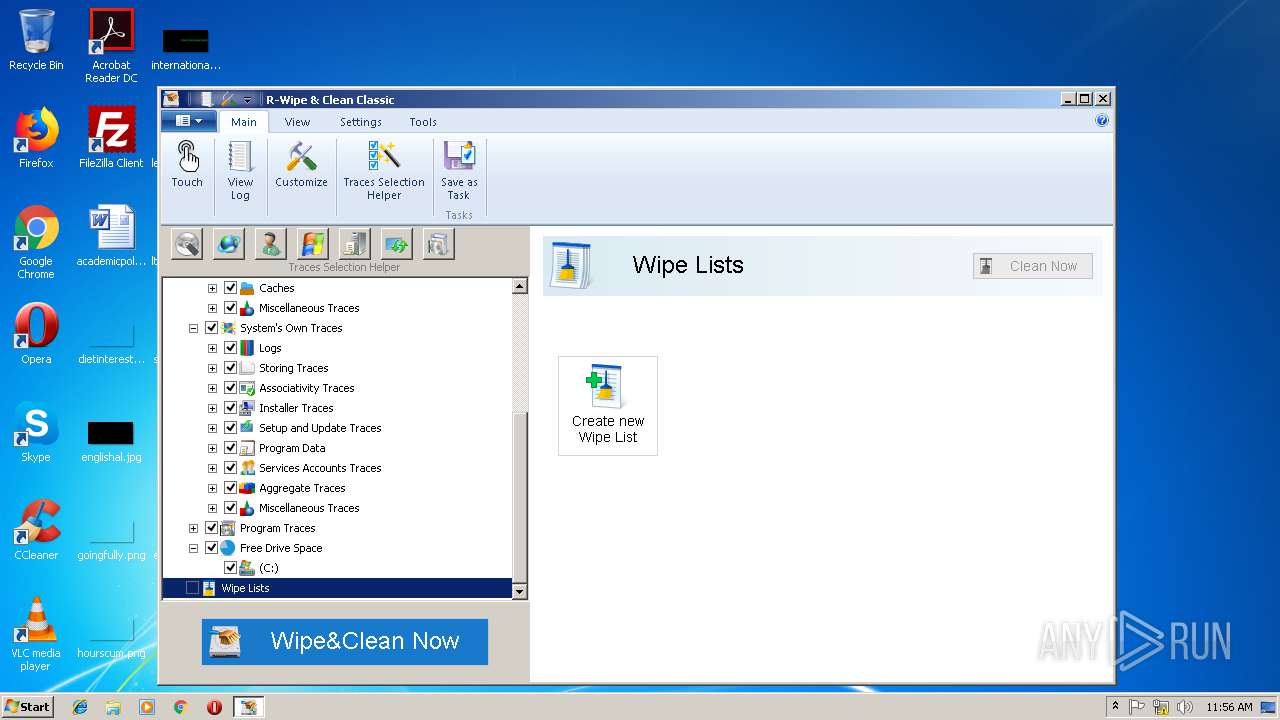Uncheck the Associativity Traces checkbox
This screenshot has height=720, width=1280.
231,388
